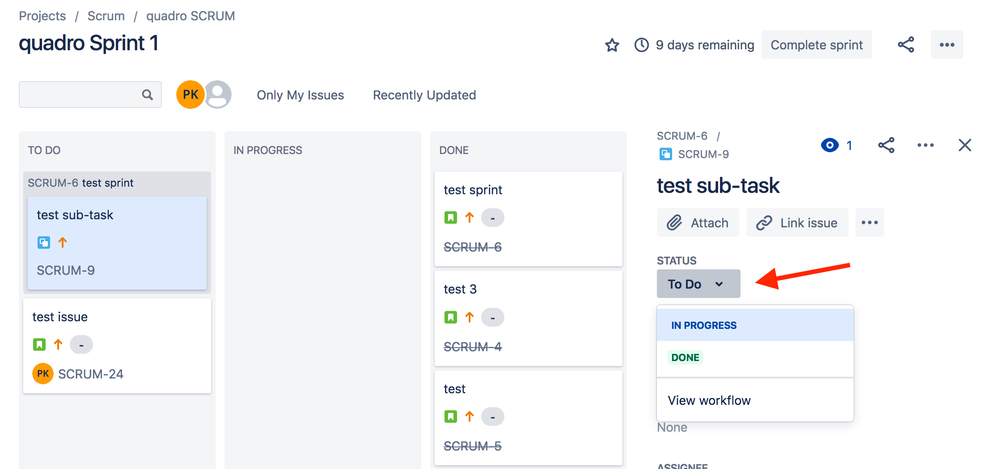Click the SCRUM-24 issue key
Image resolution: width=999 pixels, height=469 pixels.
click(x=90, y=374)
